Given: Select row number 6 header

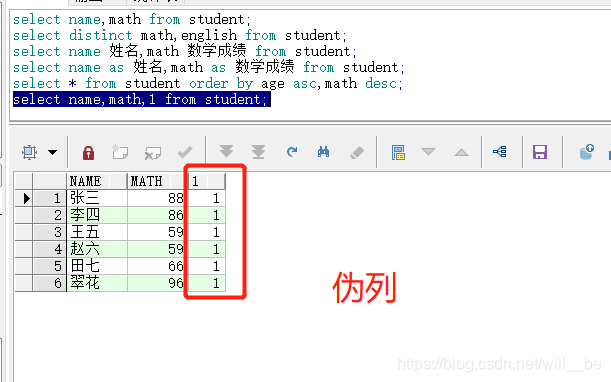Looking at the screenshot, I should (49, 283).
